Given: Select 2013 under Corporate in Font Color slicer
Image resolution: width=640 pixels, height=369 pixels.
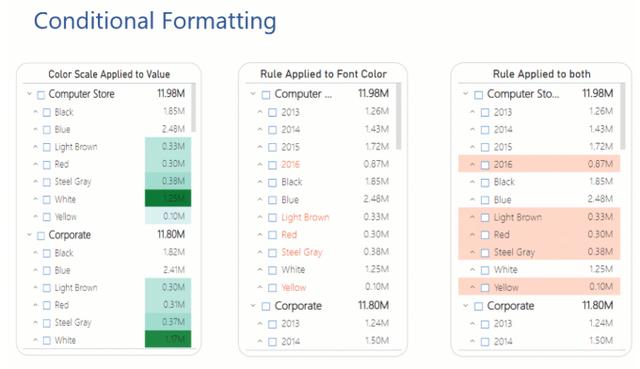Looking at the screenshot, I should point(321,324).
